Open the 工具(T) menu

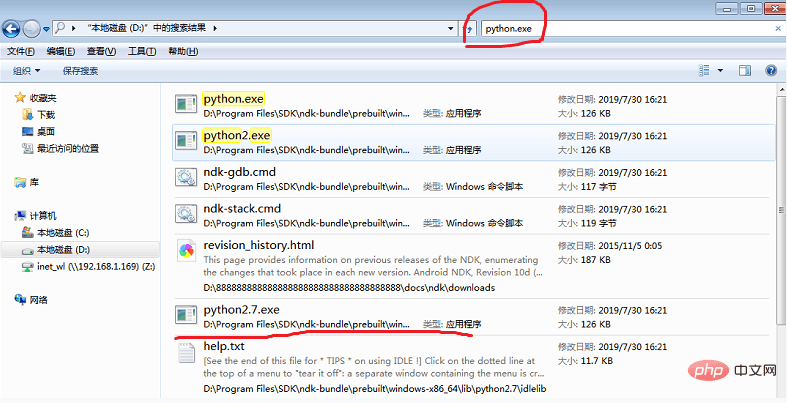point(142,51)
